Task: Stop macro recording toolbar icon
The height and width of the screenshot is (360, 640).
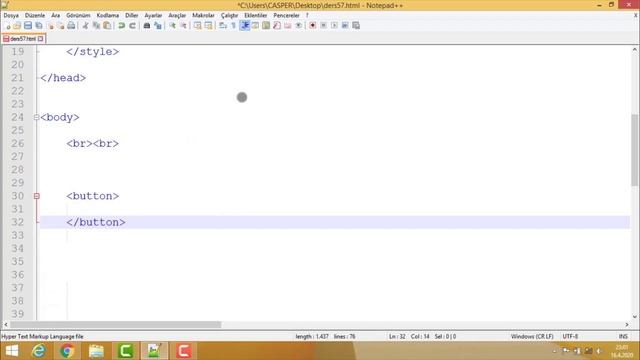Action: pyautogui.click(x=323, y=26)
